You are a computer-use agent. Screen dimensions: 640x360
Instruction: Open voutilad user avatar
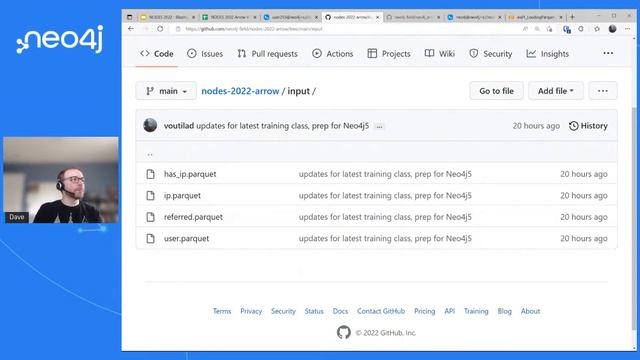[x=150, y=125]
